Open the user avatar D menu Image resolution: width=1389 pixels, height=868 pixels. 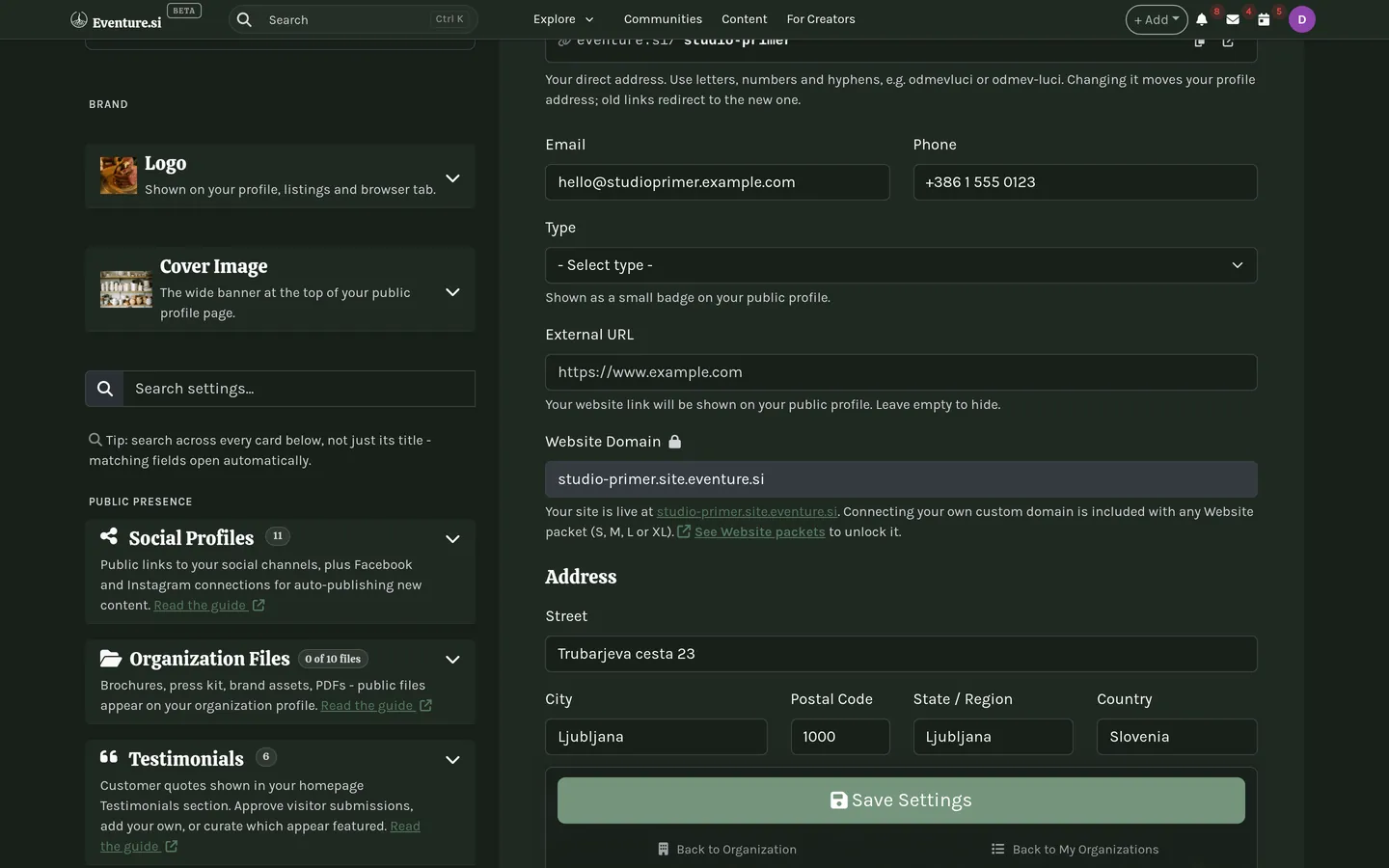point(1302,19)
